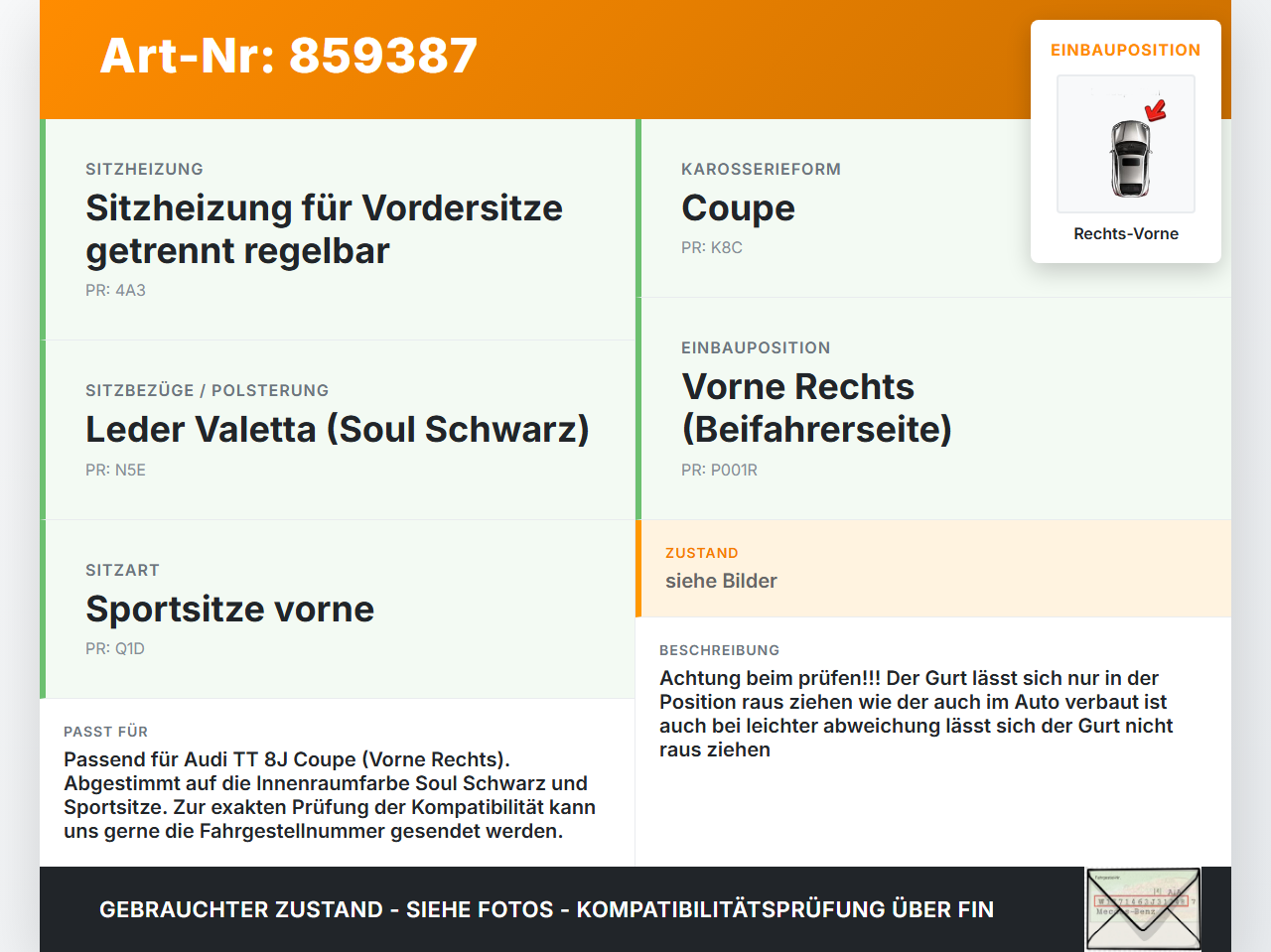Screen dimensions: 1271x952
Task: Click the Gebrauchter Zustand footer banner text
Action: [x=546, y=909]
